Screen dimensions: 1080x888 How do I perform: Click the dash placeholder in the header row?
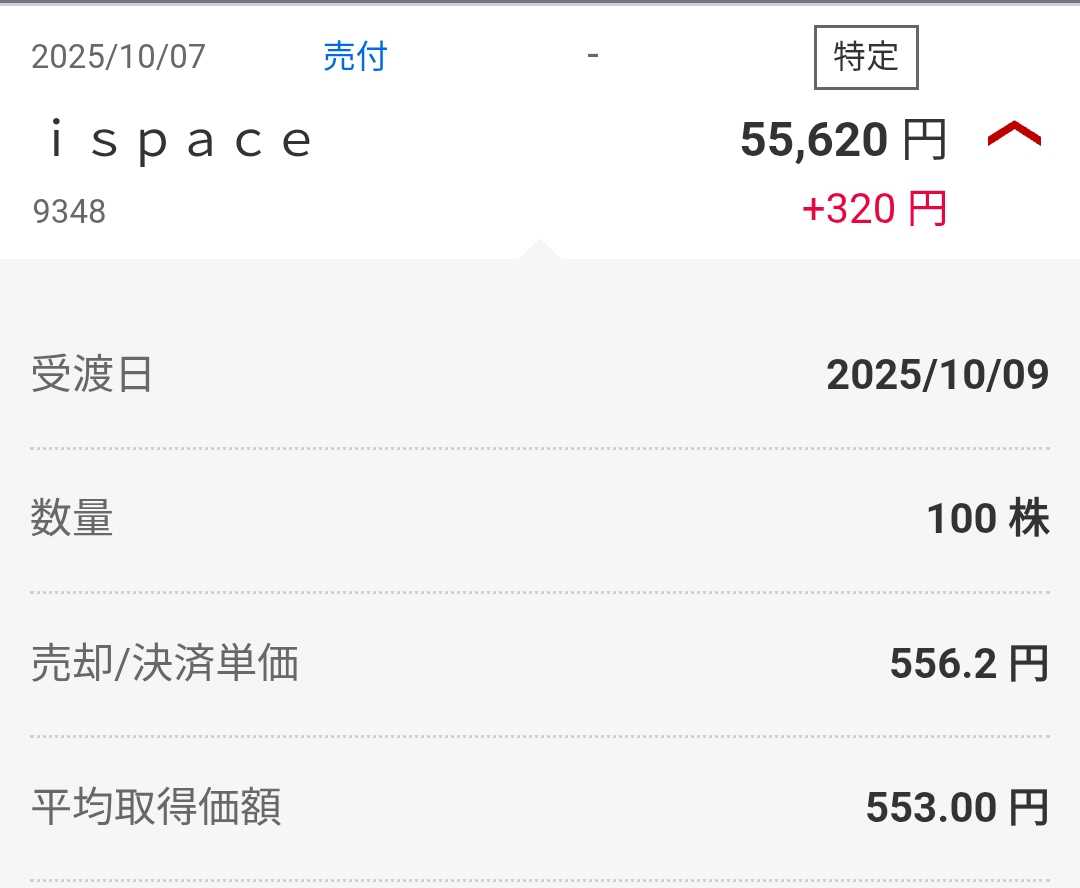(593, 55)
